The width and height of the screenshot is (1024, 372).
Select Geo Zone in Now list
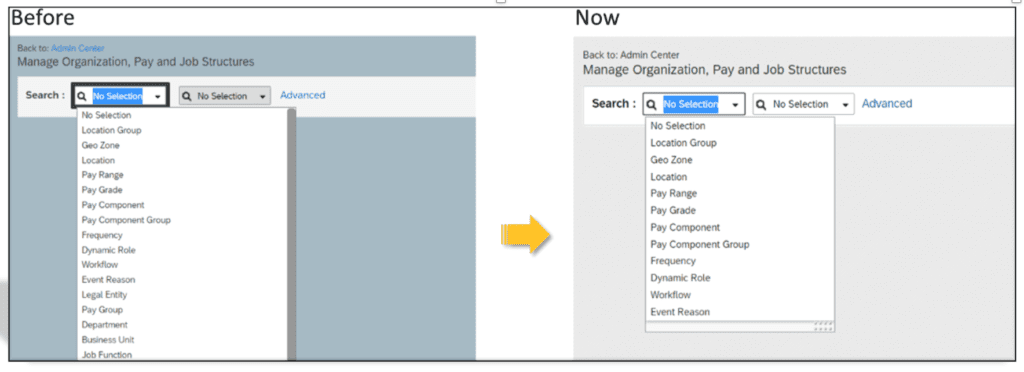click(671, 160)
